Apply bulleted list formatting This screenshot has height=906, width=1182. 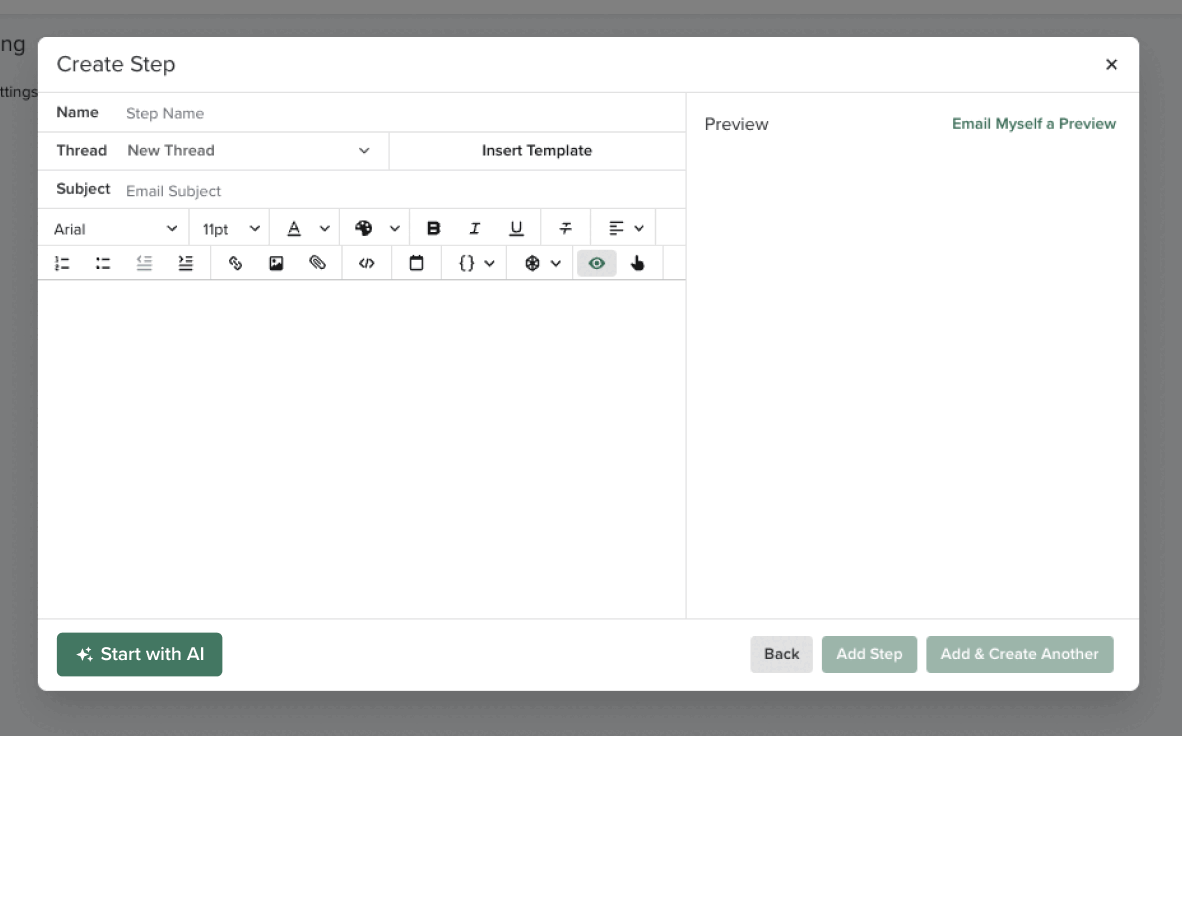click(102, 263)
